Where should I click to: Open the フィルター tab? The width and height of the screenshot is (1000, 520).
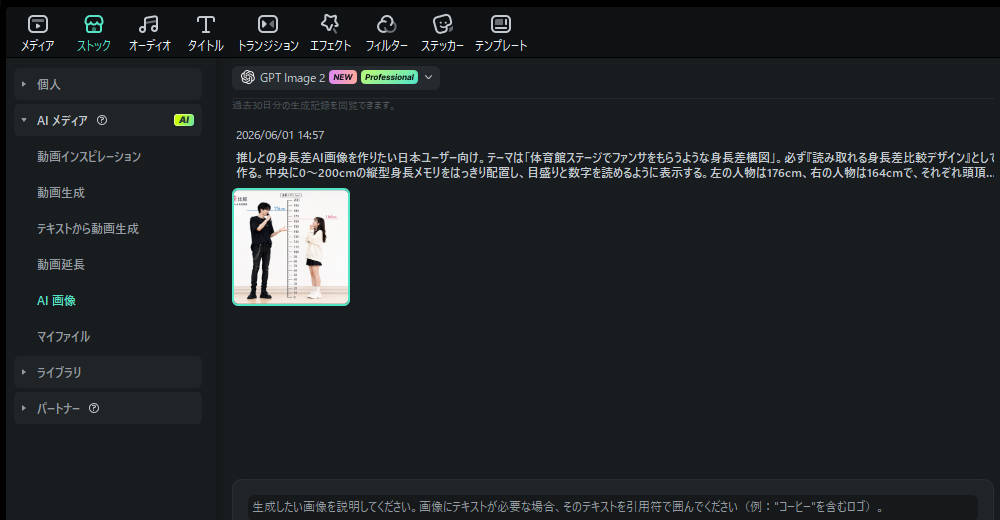pos(386,34)
